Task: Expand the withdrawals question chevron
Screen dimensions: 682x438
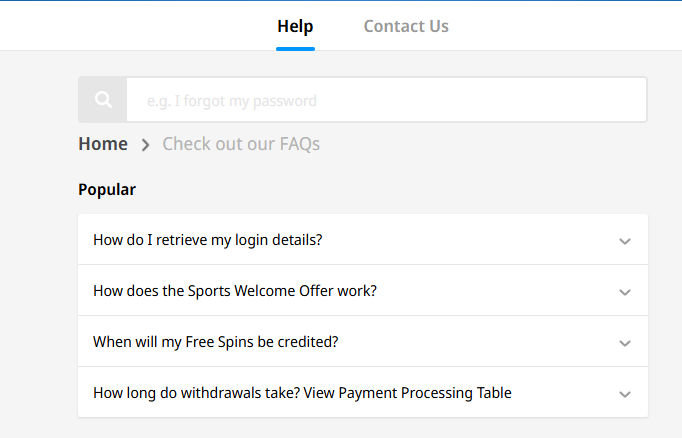Action: [625, 394]
